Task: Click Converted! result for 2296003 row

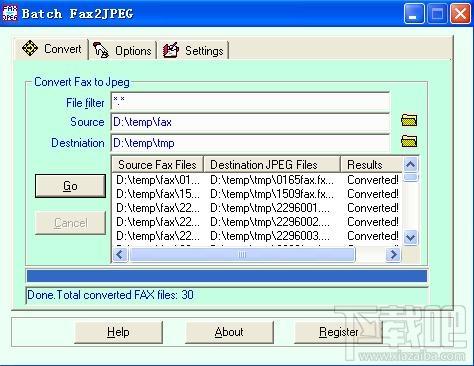Action: (x=373, y=236)
